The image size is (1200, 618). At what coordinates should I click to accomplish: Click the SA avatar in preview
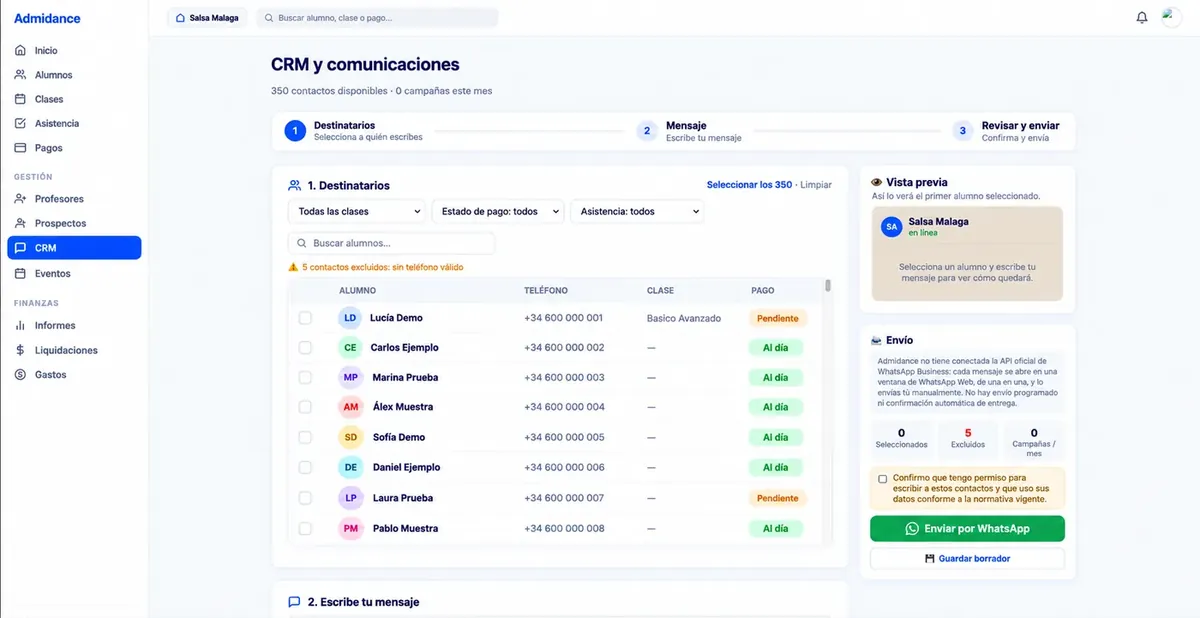(891, 227)
